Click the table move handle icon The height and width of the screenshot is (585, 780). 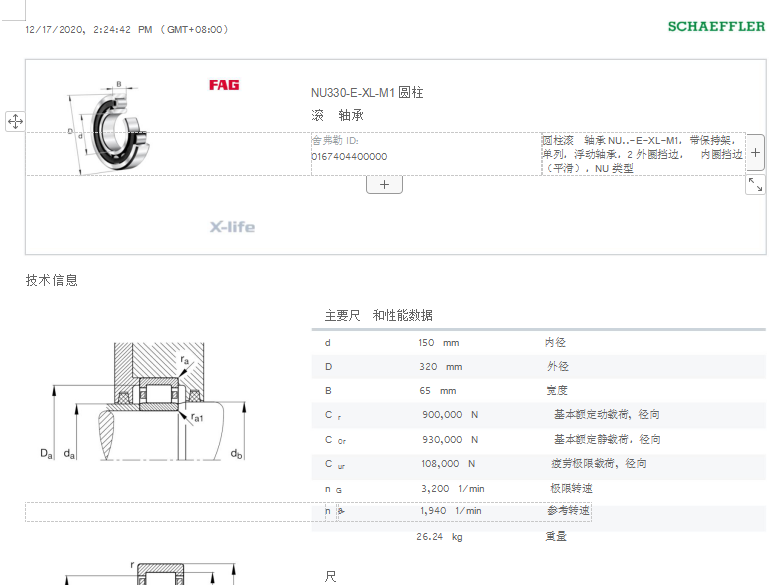click(x=15, y=121)
